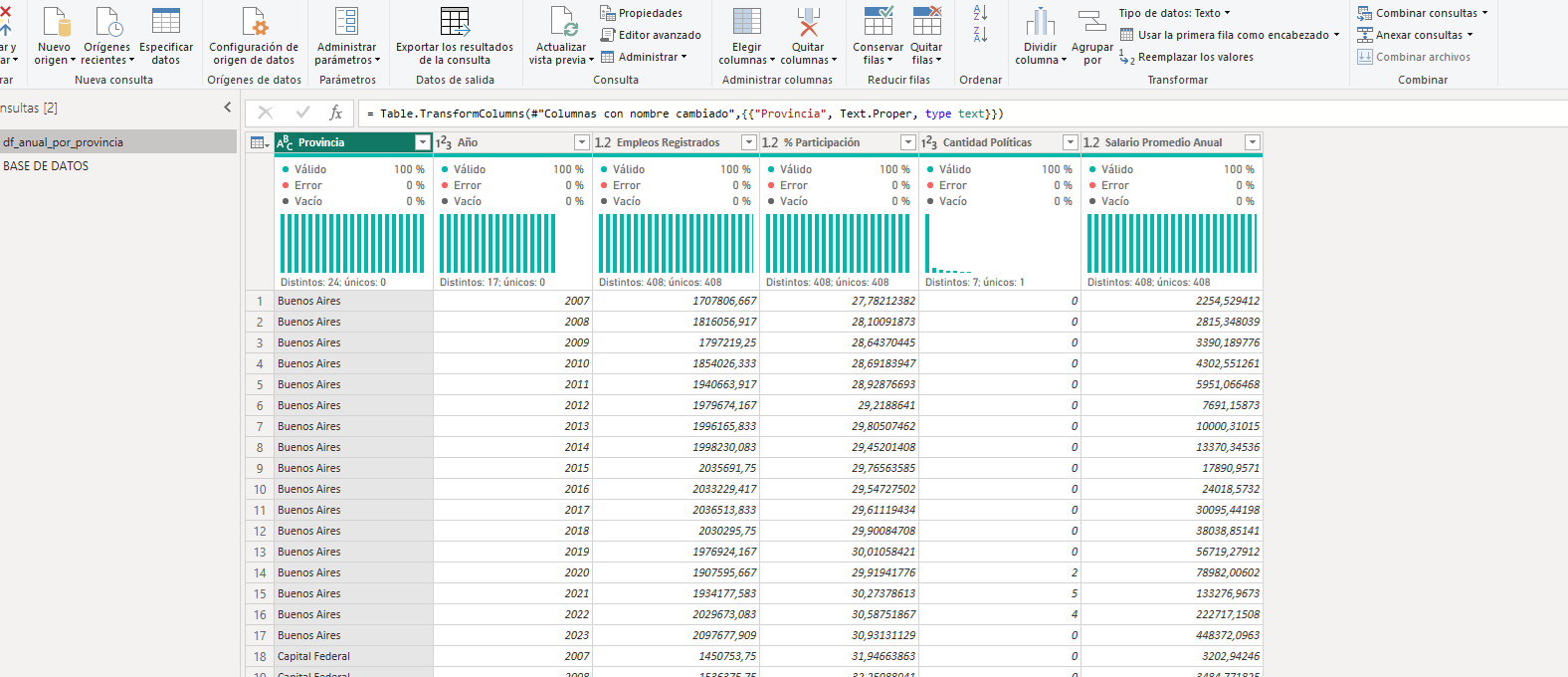Click Quitar columnas icon
Image resolution: width=1568 pixels, height=677 pixels.
pyautogui.click(x=808, y=22)
